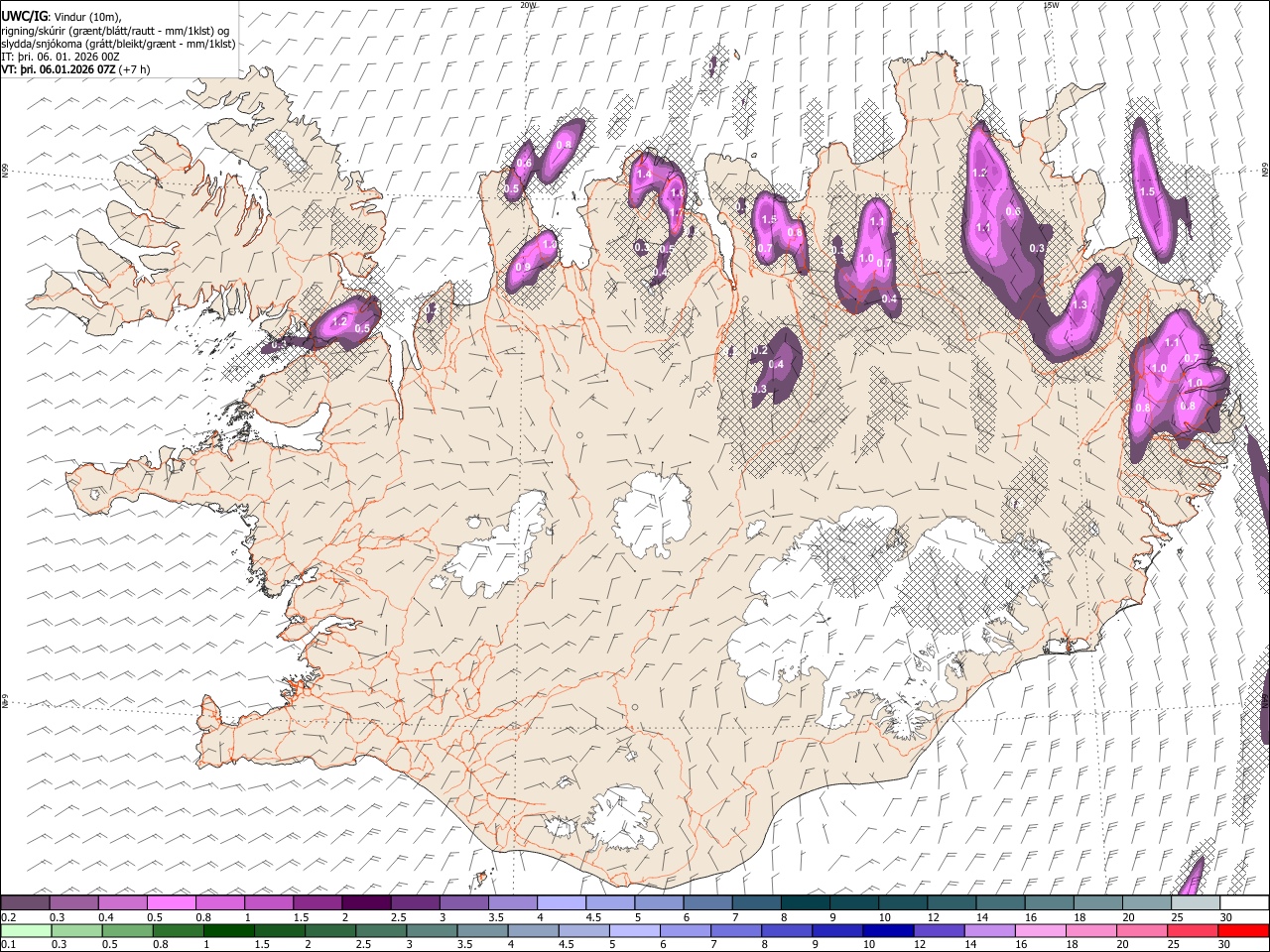
Task: Pick upper legend swatch for 3–3.5
Action: [x=464, y=902]
